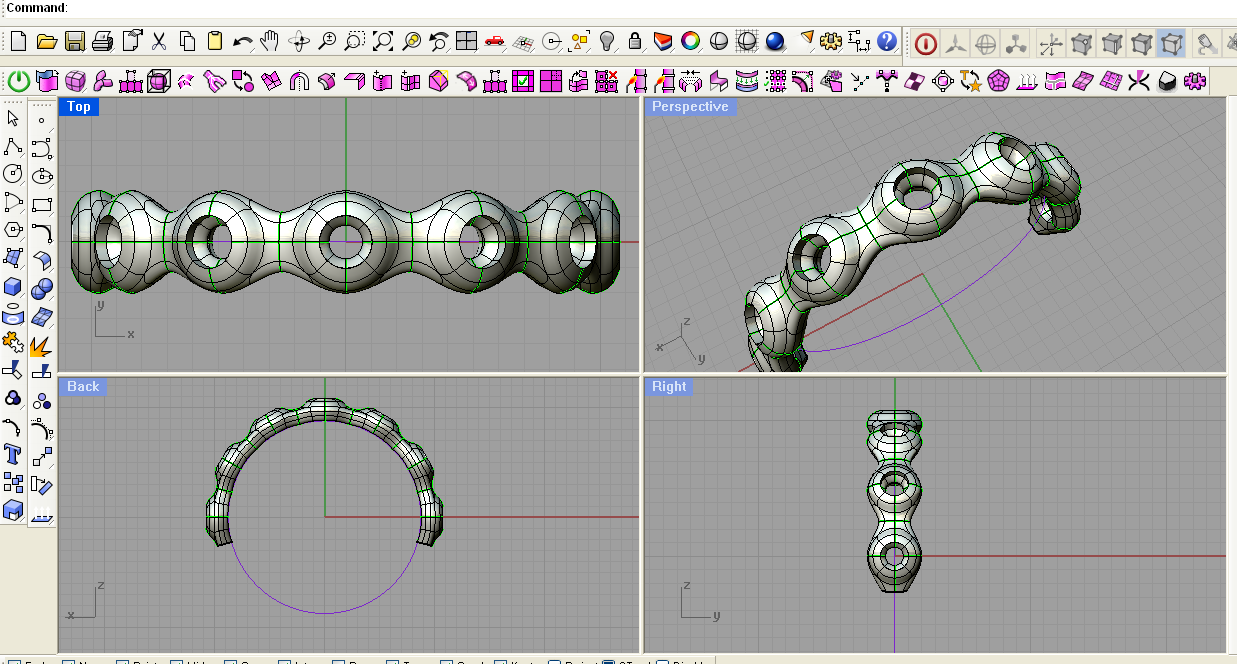Select the blue Box solid tool

pyautogui.click(x=13, y=287)
